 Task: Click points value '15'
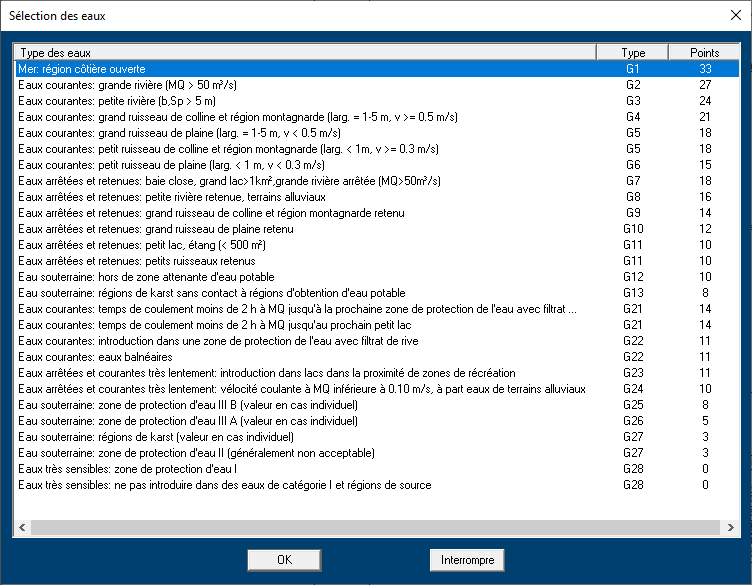[x=705, y=165]
